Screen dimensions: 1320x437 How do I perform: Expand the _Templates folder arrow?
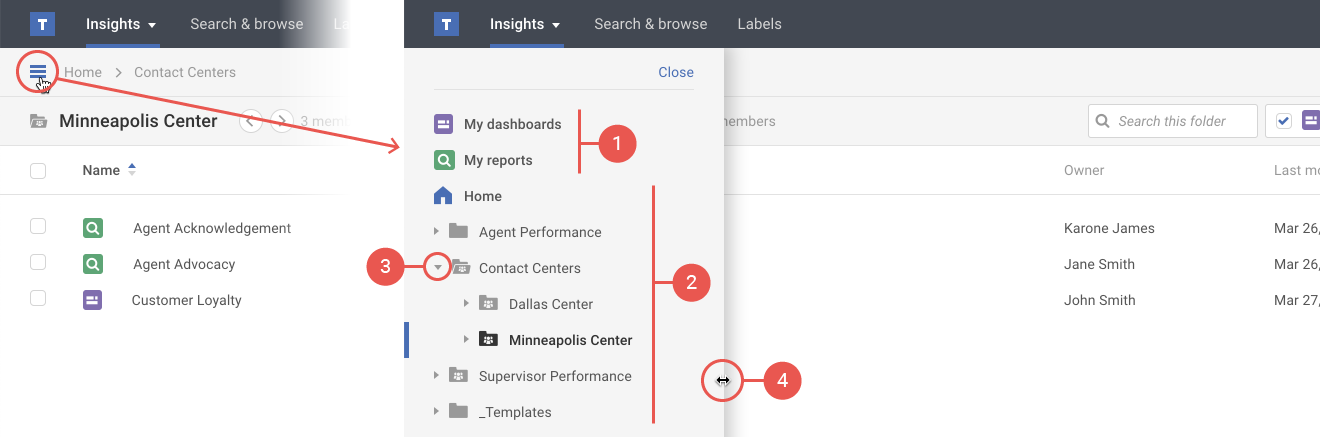(x=436, y=412)
